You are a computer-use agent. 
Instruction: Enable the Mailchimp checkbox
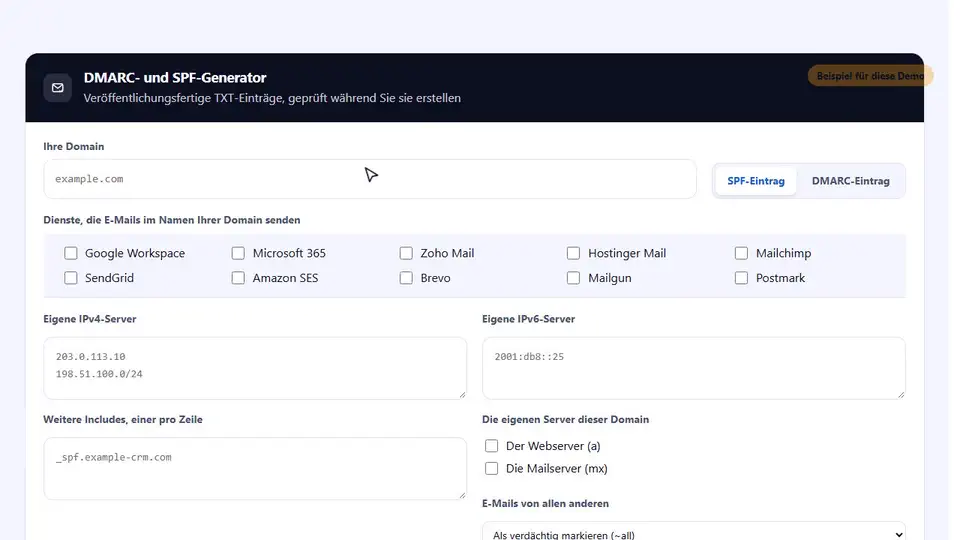pos(741,253)
